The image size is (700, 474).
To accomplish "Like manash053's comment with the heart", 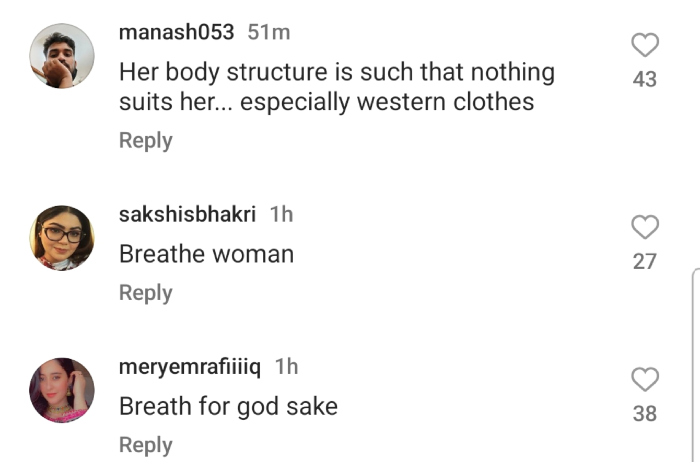I will coord(646,45).
